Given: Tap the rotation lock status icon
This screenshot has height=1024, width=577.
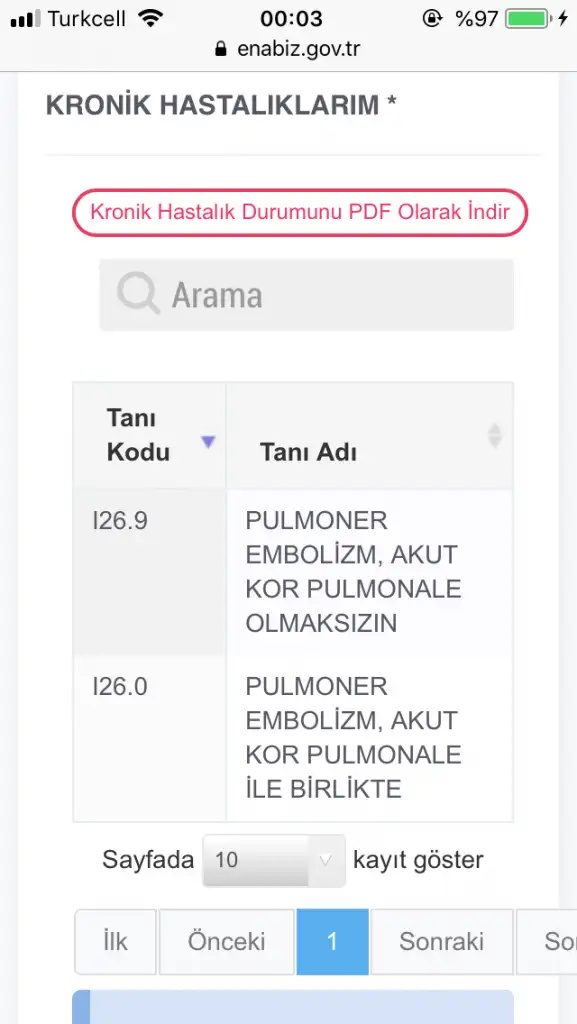Looking at the screenshot, I should tap(432, 18).
